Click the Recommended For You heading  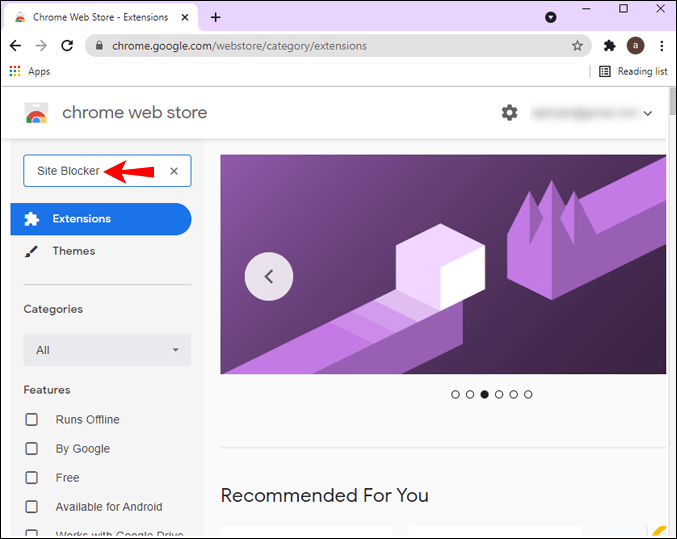pyautogui.click(x=325, y=495)
